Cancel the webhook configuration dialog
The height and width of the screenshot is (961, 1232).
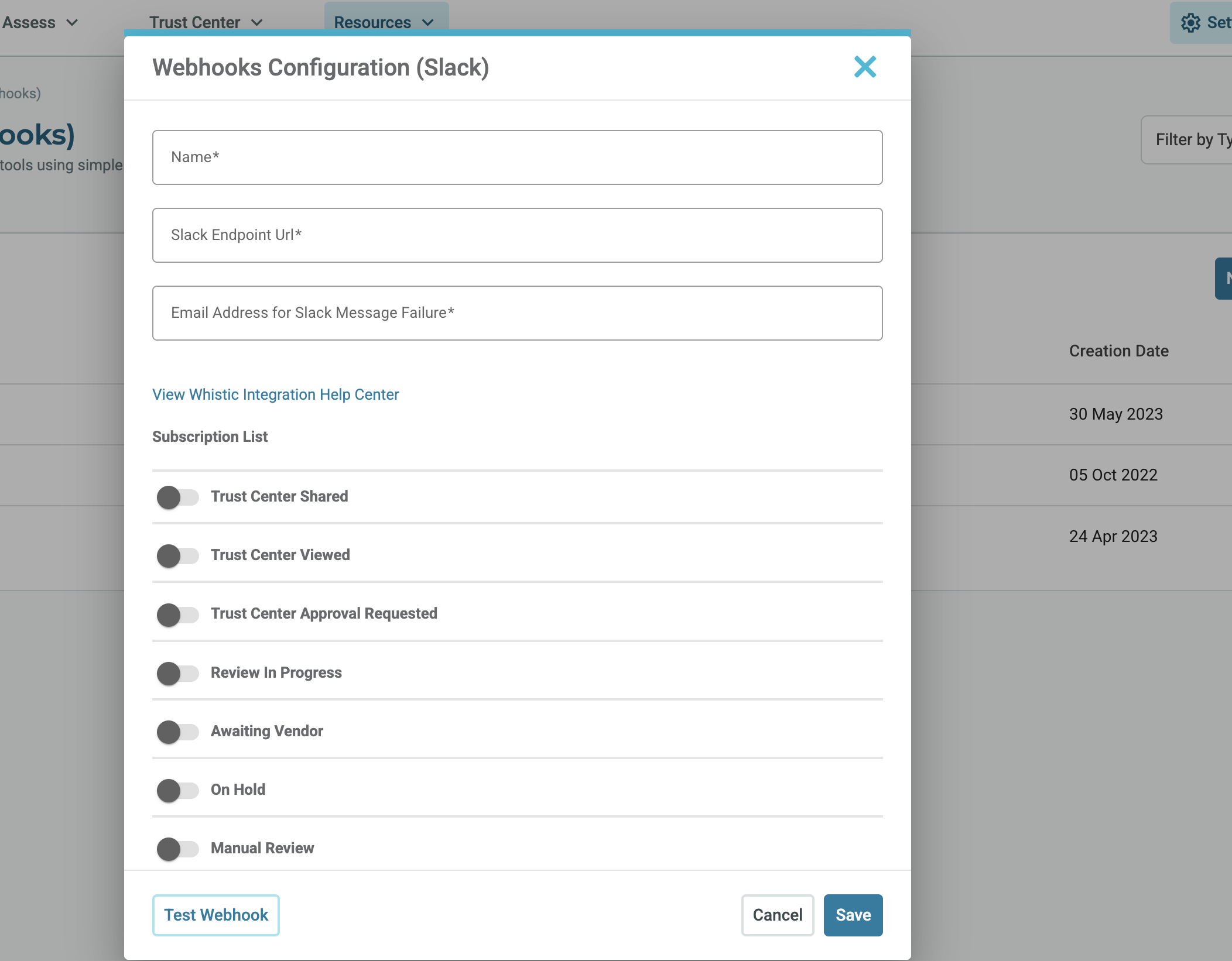[778, 915]
